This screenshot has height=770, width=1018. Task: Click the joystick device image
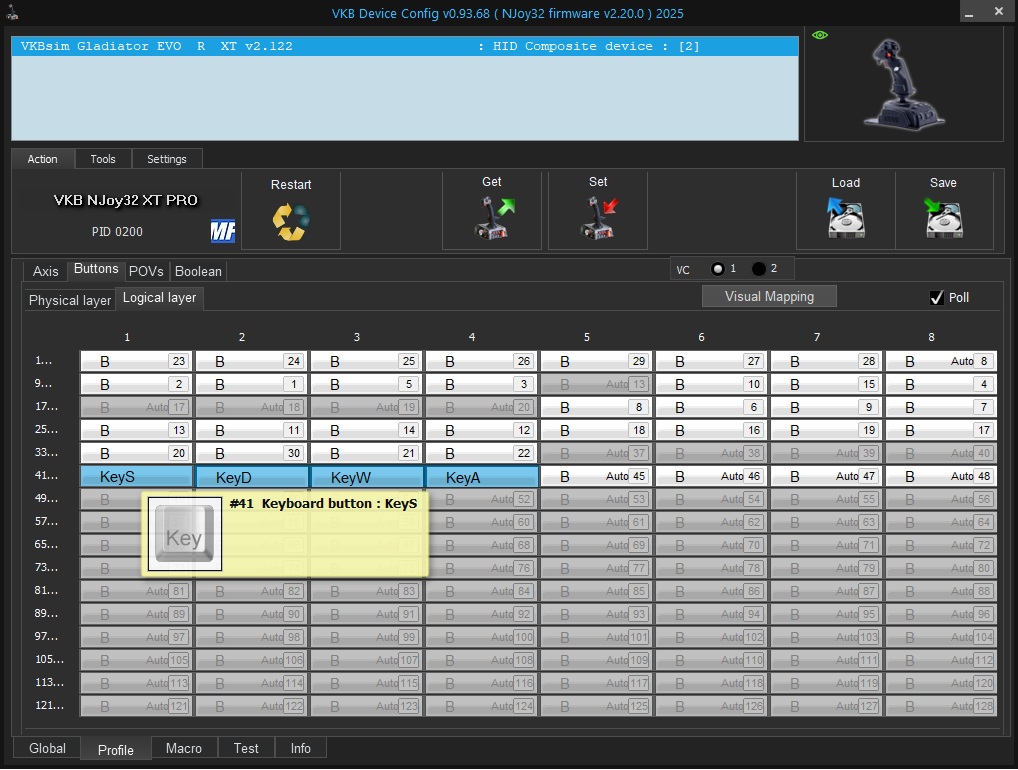click(x=902, y=83)
